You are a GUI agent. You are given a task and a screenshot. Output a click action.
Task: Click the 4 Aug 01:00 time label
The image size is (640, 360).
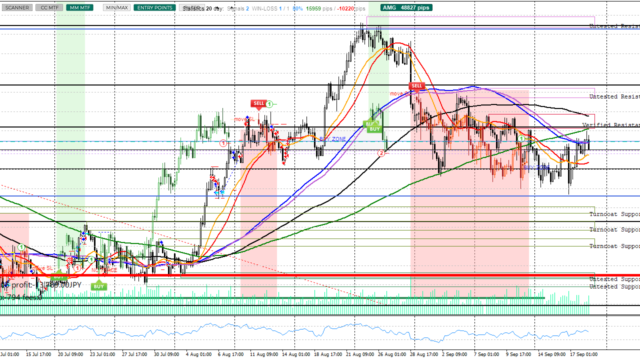click(198, 354)
